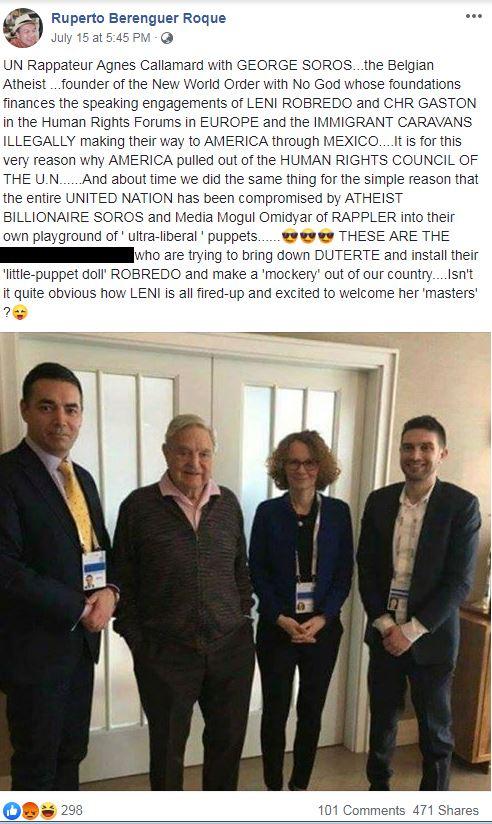492x824 pixels.
Task: Open Ruperto Berenguer Roque's profile link
Action: tap(138, 18)
